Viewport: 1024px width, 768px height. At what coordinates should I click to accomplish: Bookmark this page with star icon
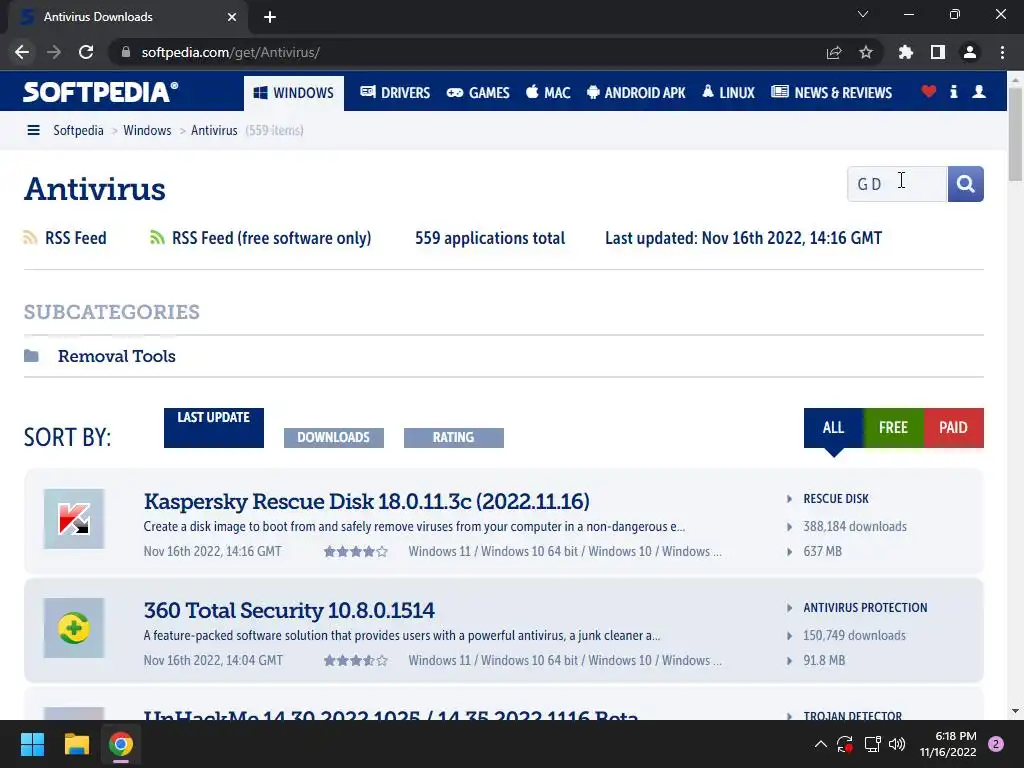tap(866, 52)
